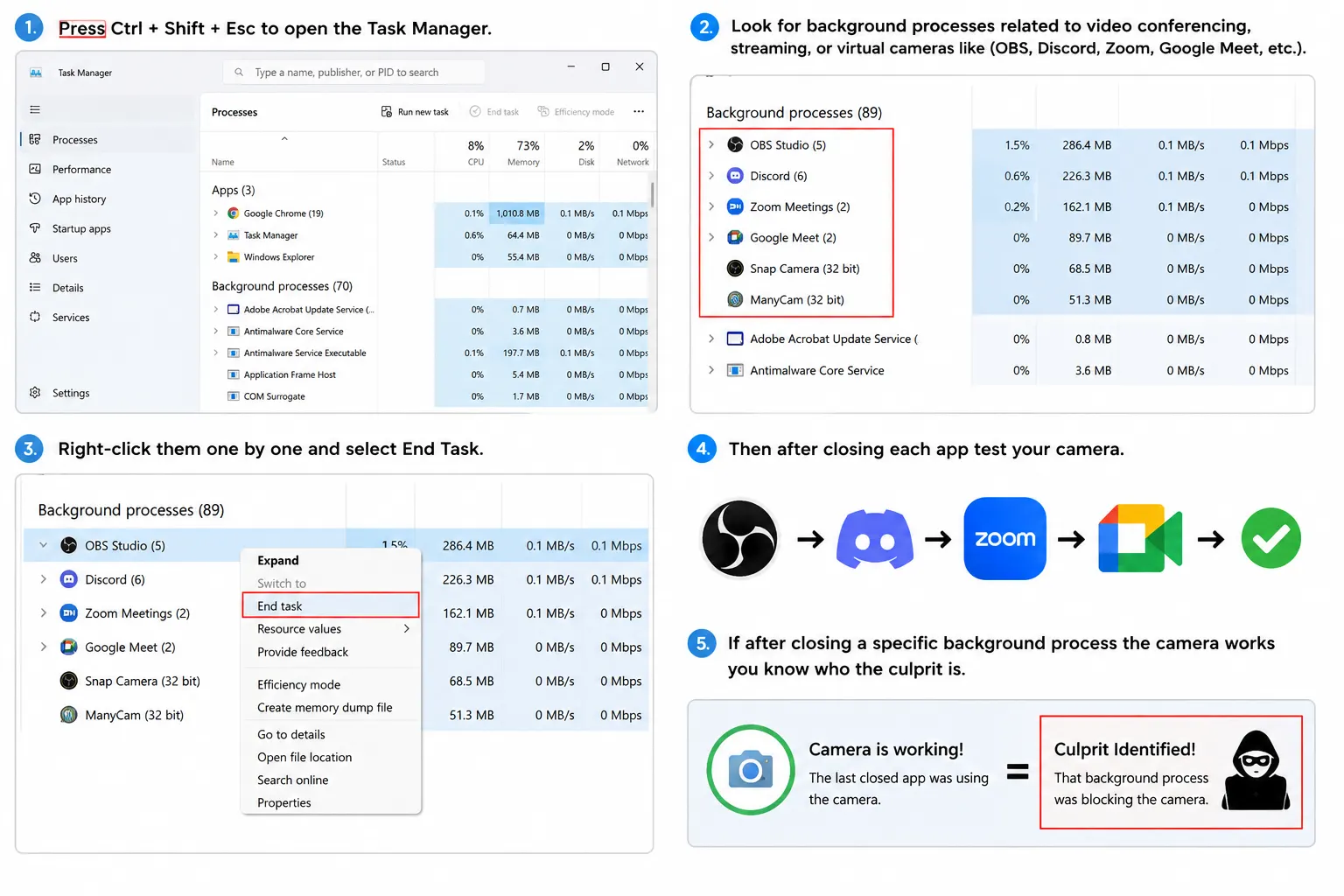
Task: Open the Details sidebar tab
Action: click(x=108, y=288)
